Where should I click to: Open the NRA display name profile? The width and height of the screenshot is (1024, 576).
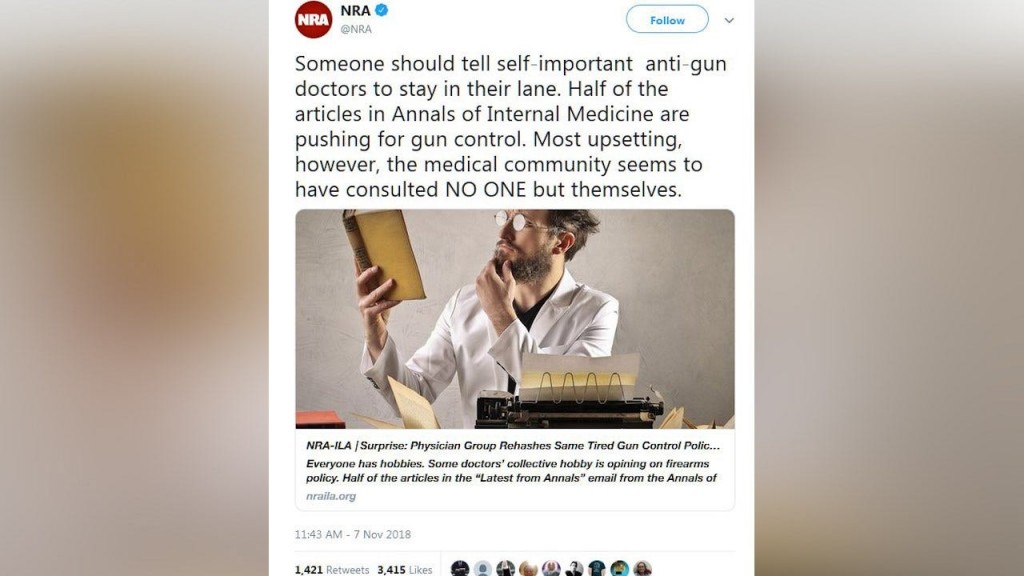(355, 10)
